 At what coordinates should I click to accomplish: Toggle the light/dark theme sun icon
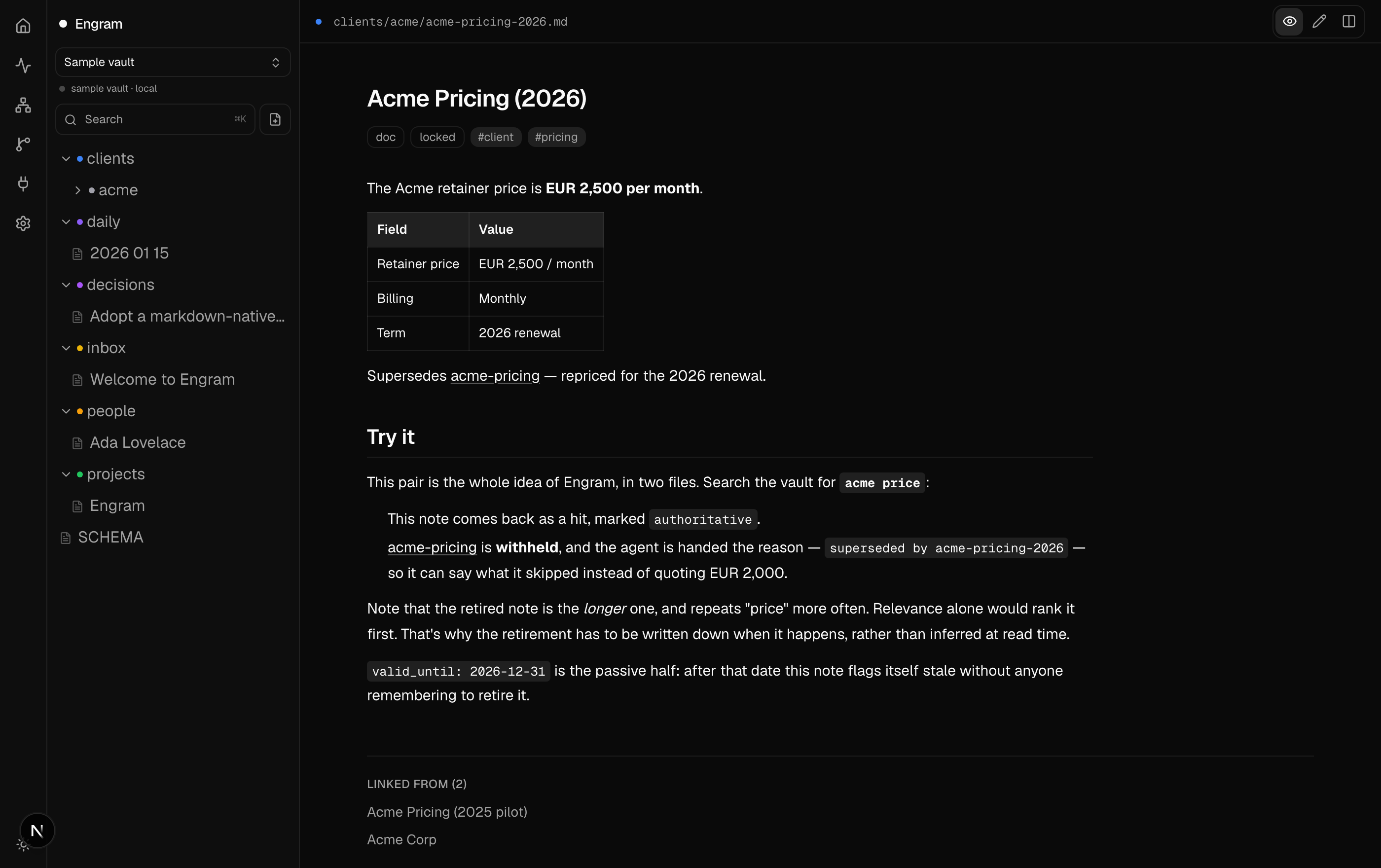pyautogui.click(x=22, y=844)
